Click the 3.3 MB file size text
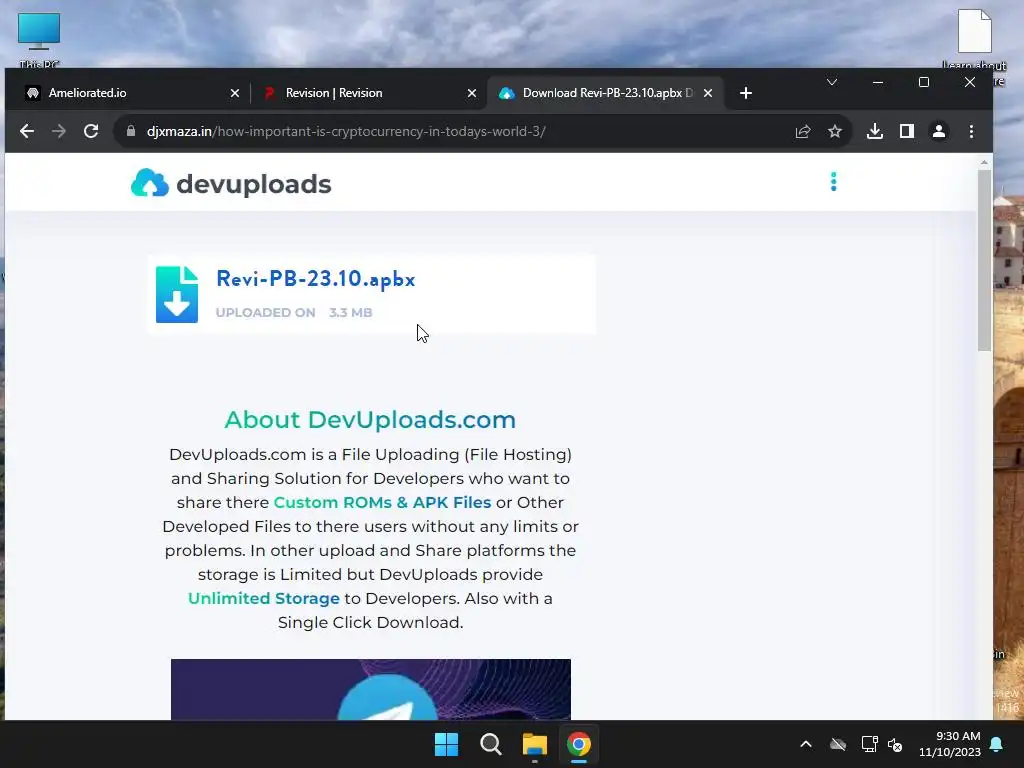This screenshot has height=768, width=1024. pos(351,312)
